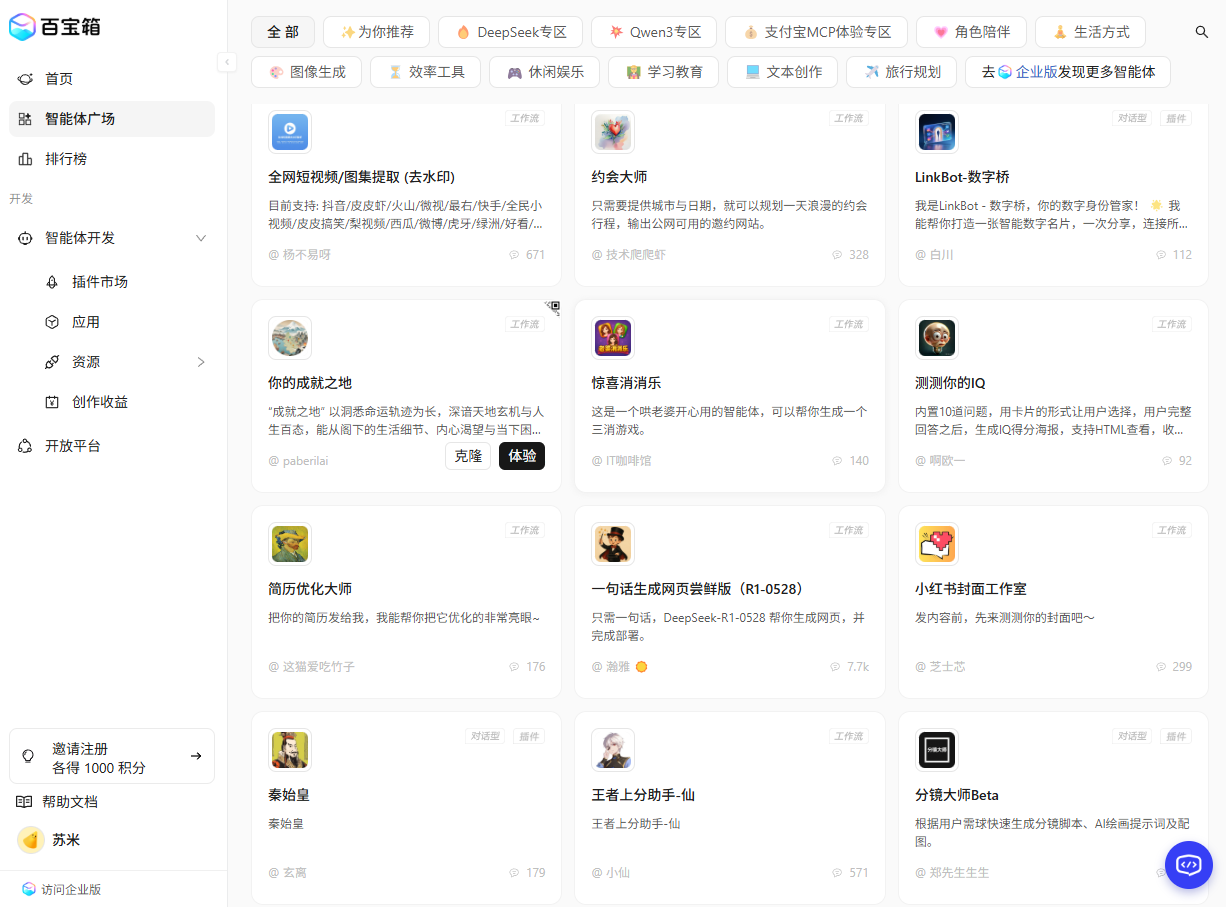Open the 苏米 user profile
This screenshot has width=1226, height=907.
(66, 840)
